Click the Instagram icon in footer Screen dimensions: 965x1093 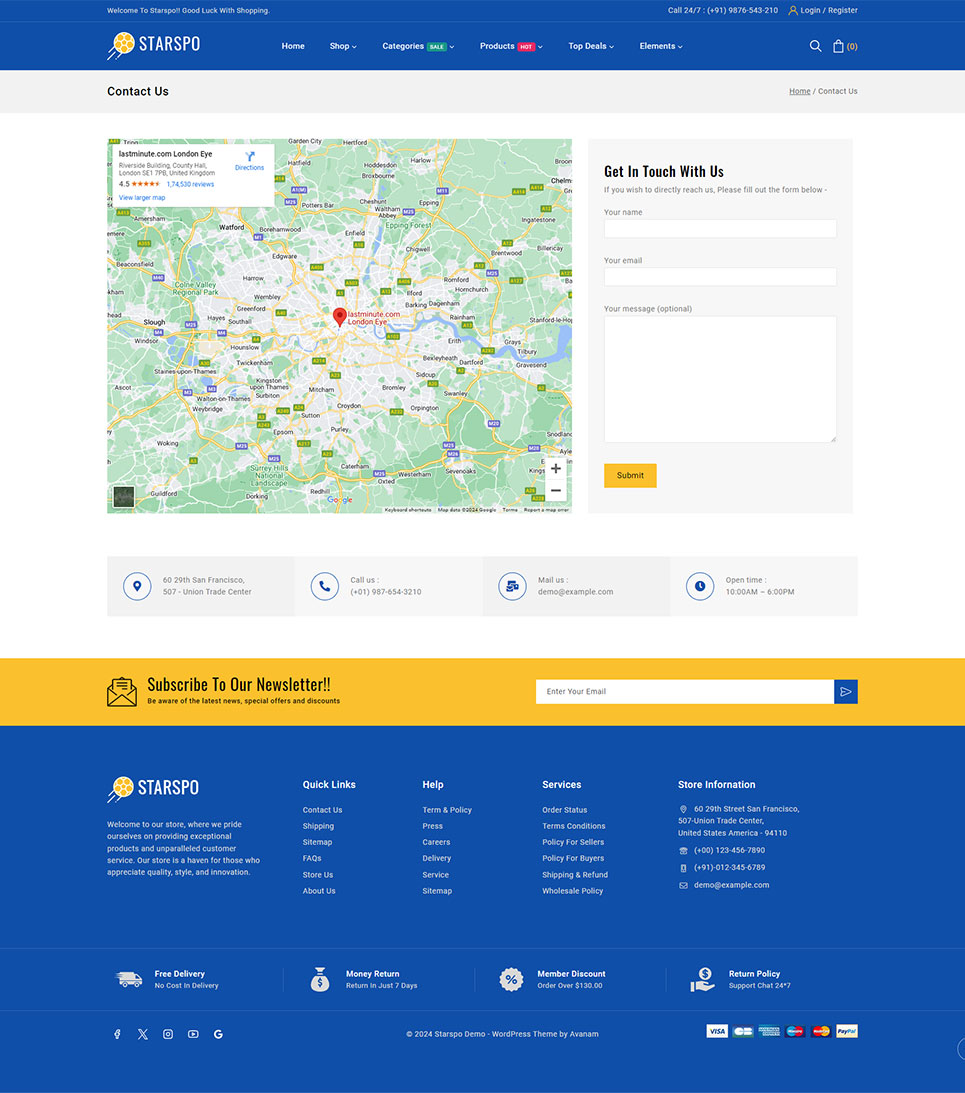tap(168, 1034)
